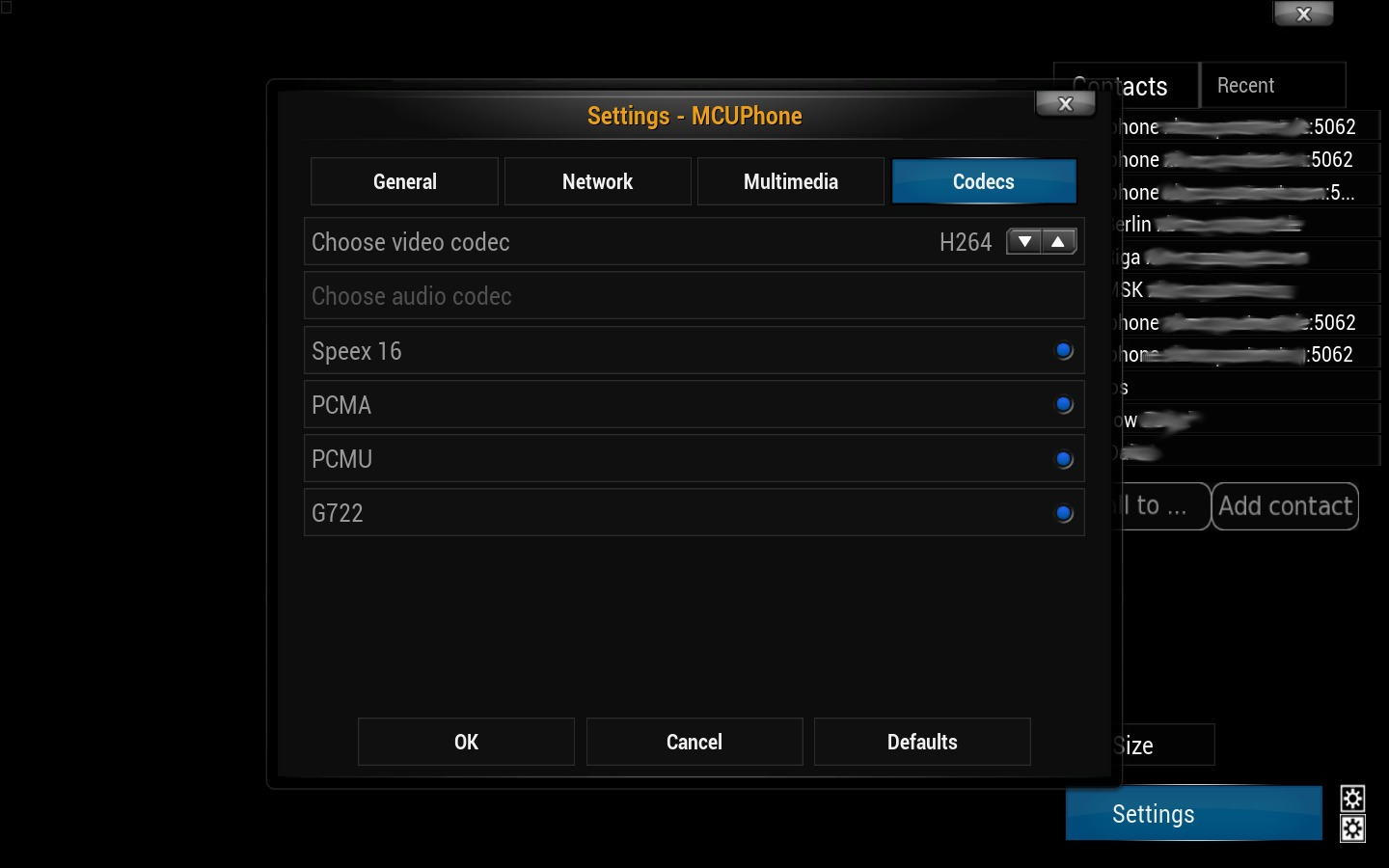Toggle the PCMA audio codec

pyautogui.click(x=1064, y=405)
